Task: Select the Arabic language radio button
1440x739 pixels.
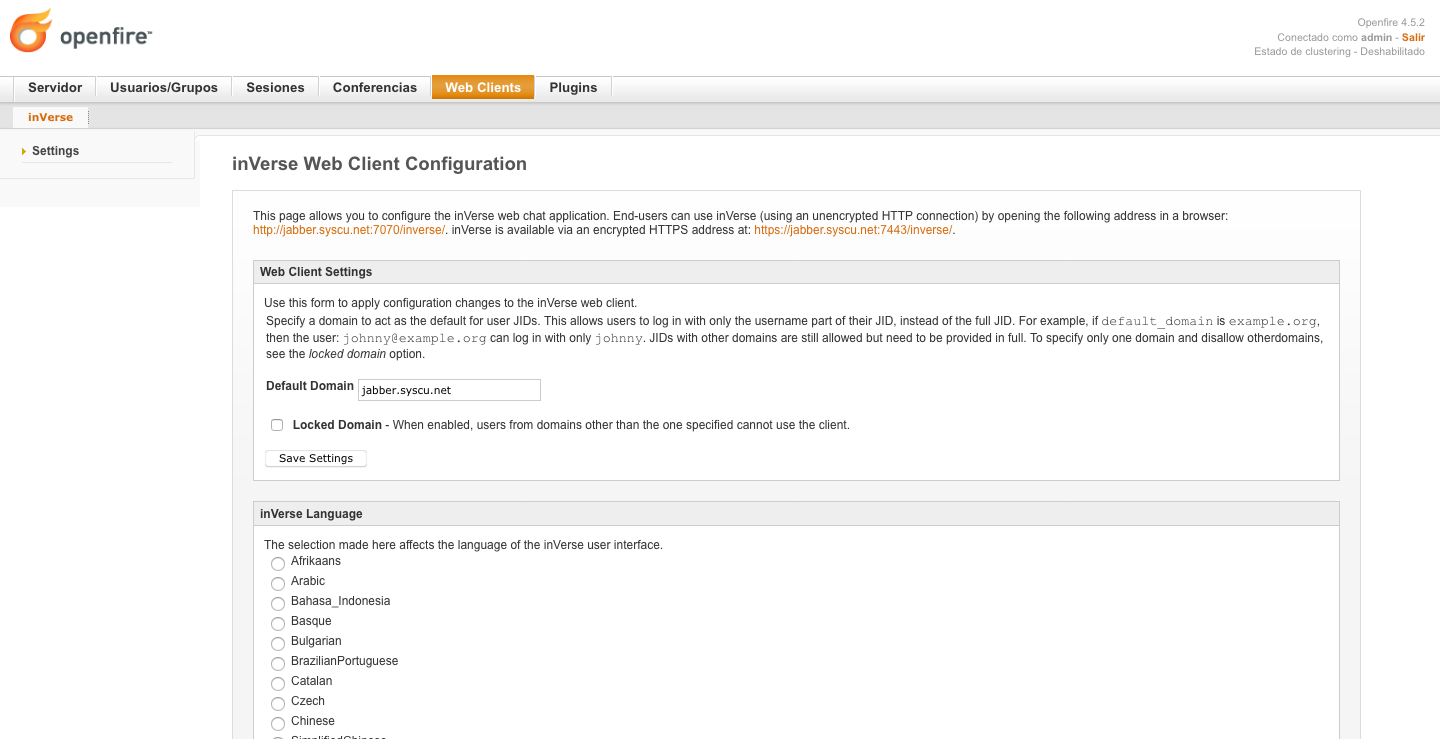Action: pos(278,583)
